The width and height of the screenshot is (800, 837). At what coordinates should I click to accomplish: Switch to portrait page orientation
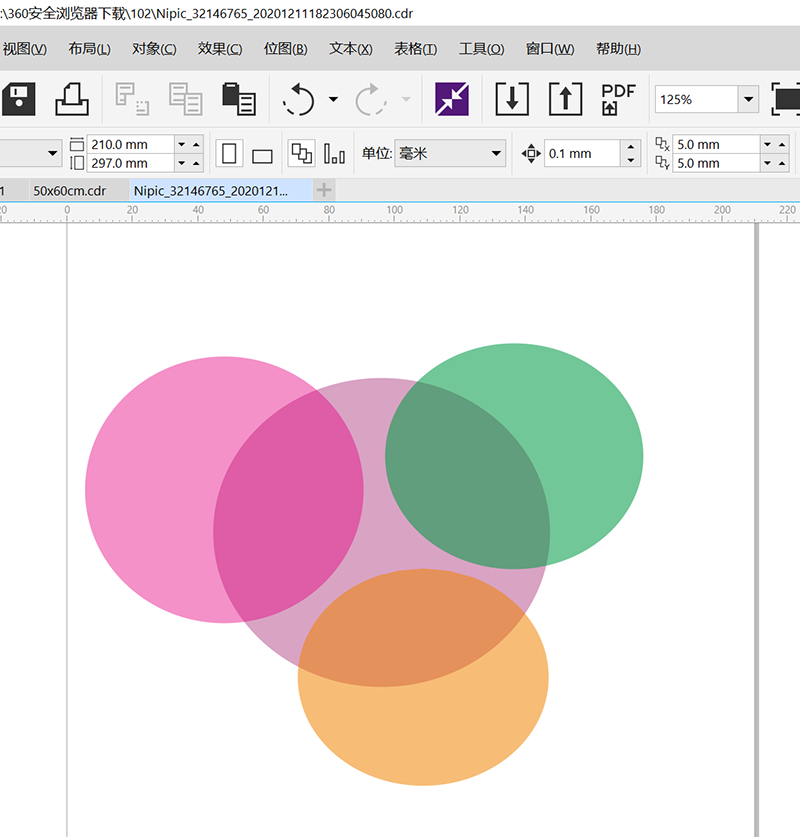pos(230,153)
